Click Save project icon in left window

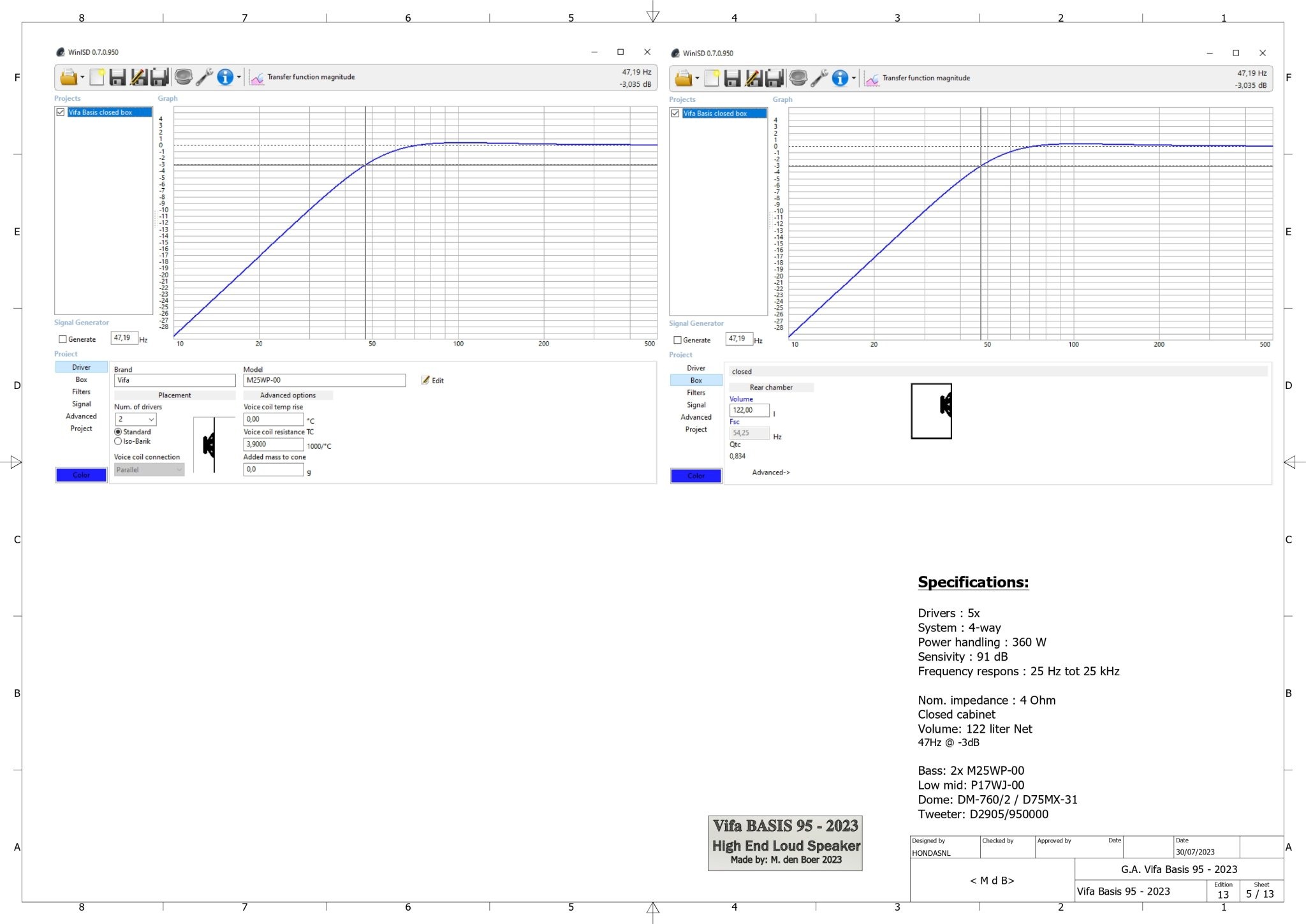(117, 77)
